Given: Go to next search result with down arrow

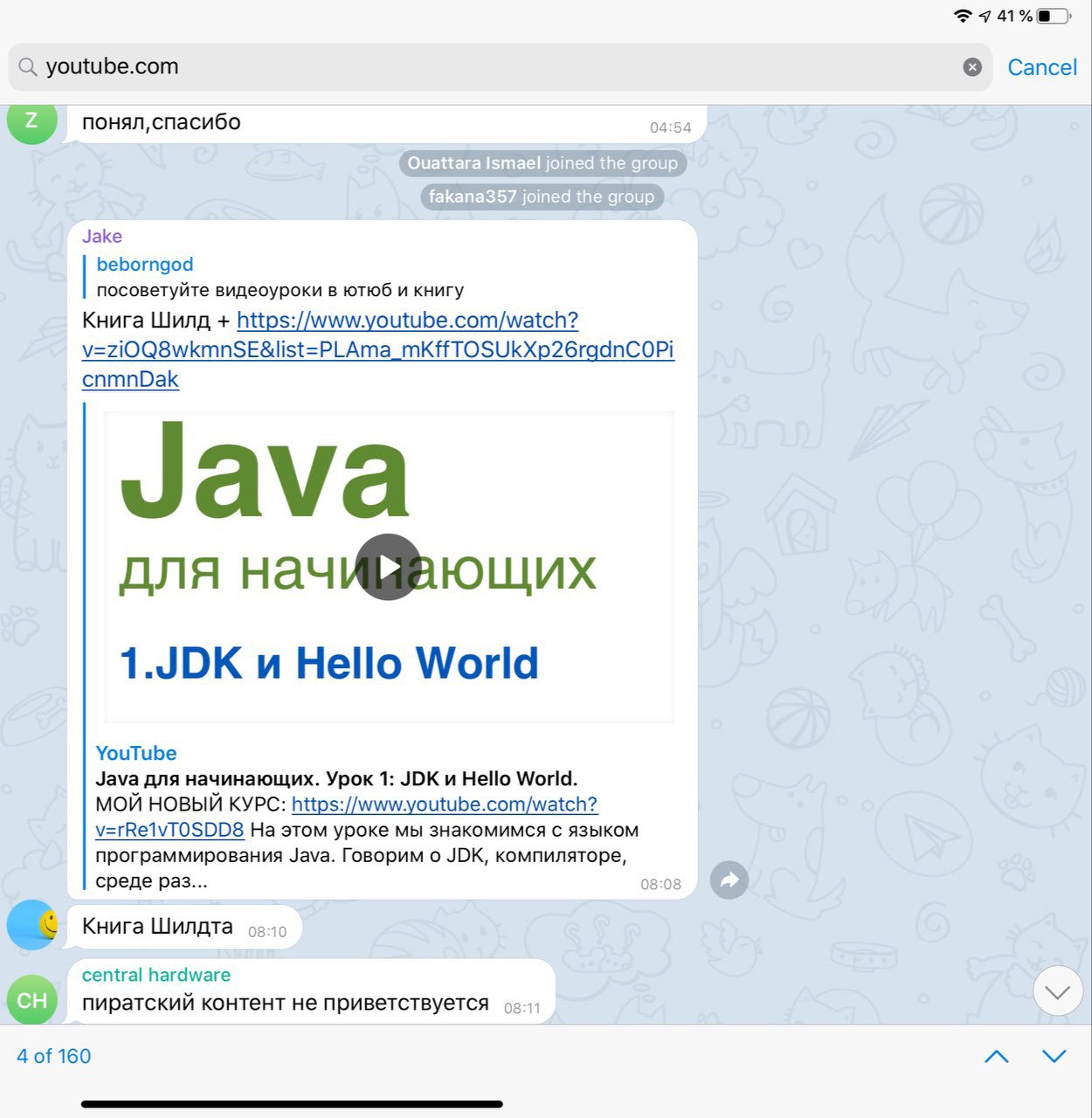Looking at the screenshot, I should pyautogui.click(x=1054, y=1056).
